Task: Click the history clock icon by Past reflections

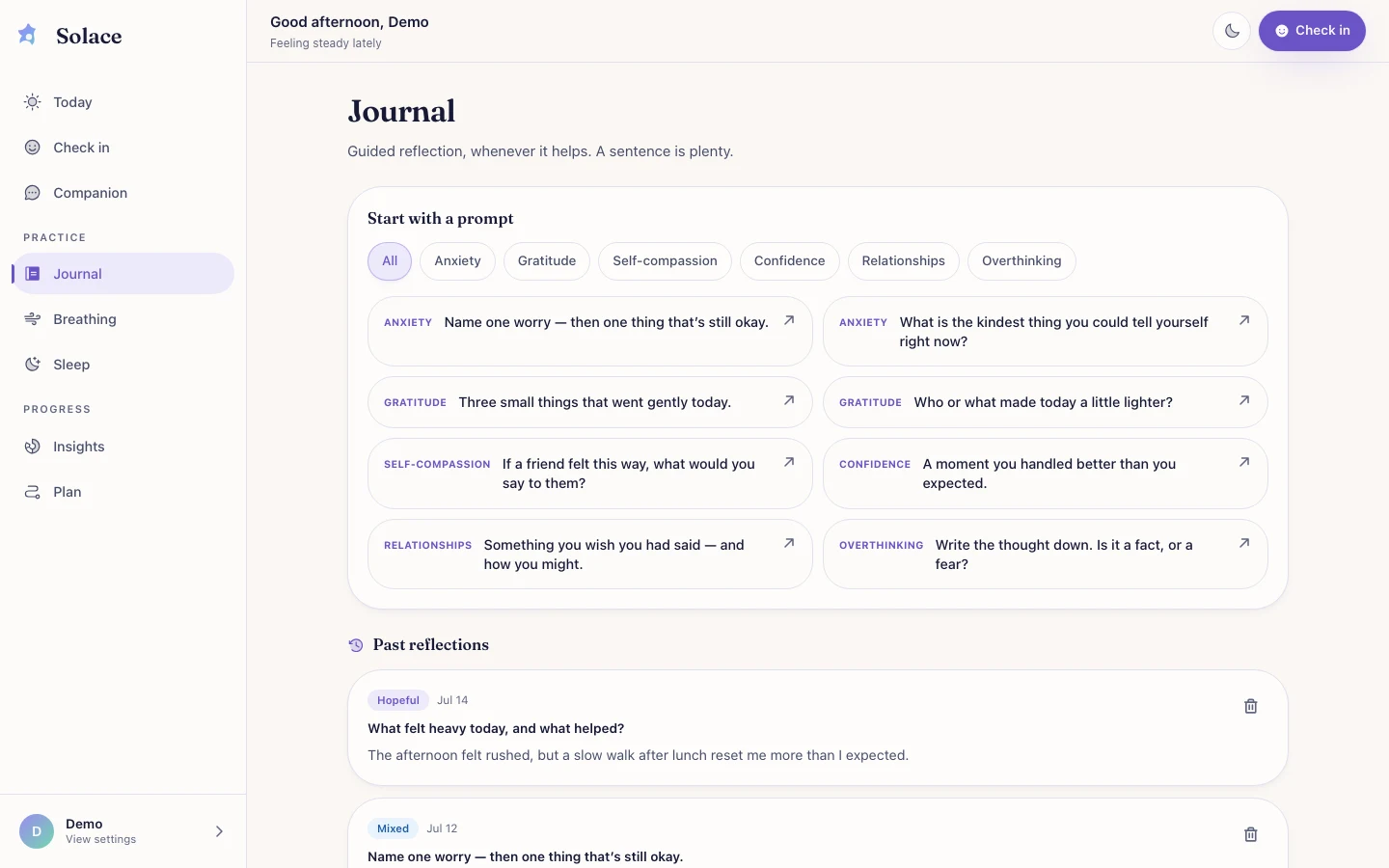Action: pyautogui.click(x=356, y=645)
